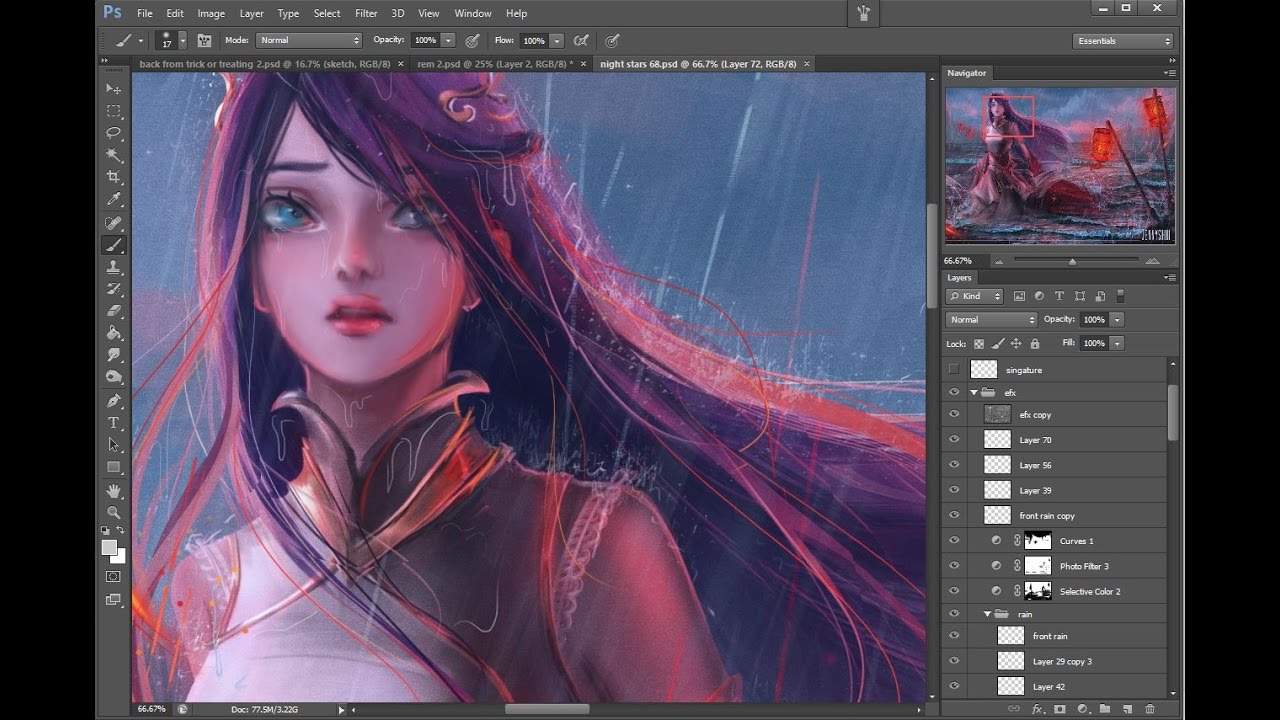1280x720 pixels.
Task: Select the Clone Stamp tool
Action: click(x=114, y=267)
